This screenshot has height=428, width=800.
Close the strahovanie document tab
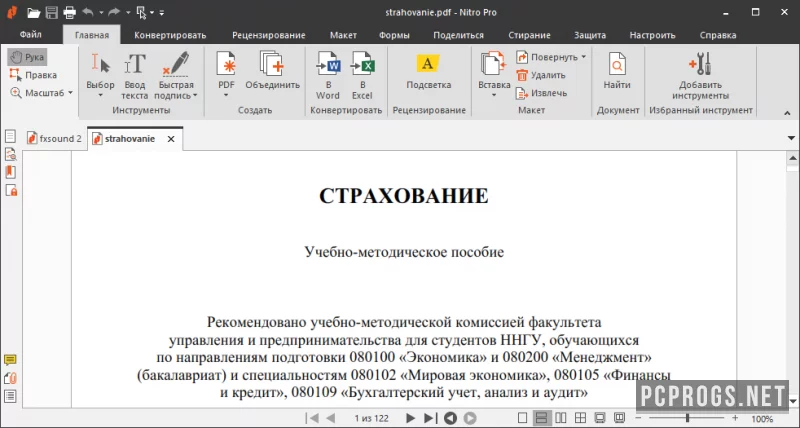pos(171,139)
